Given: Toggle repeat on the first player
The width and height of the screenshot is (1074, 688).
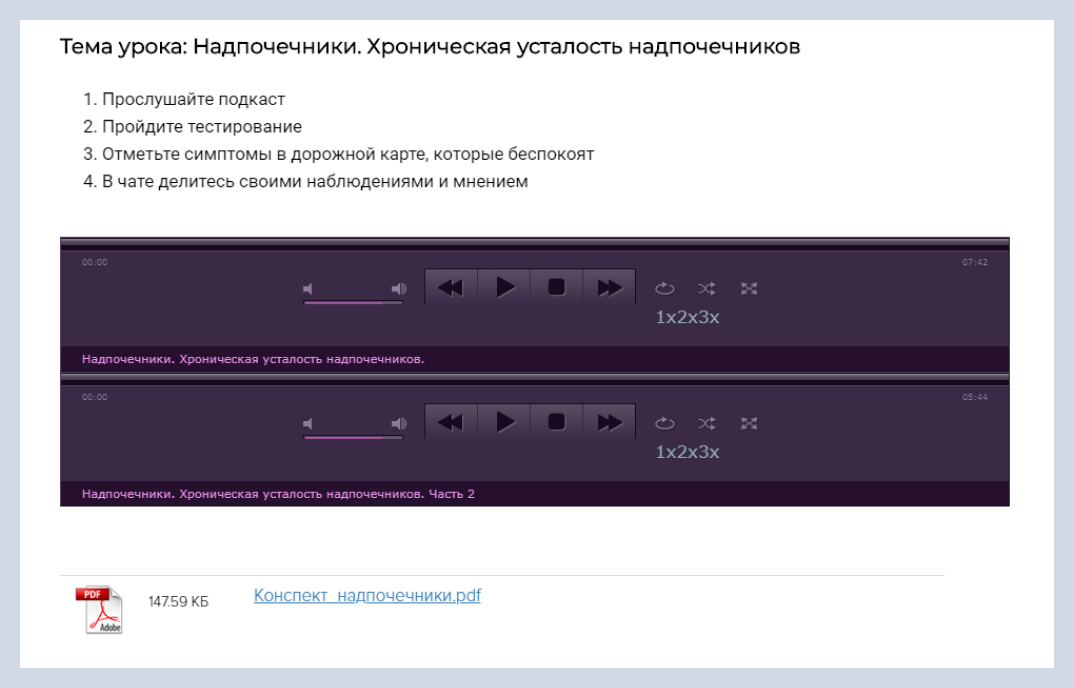Looking at the screenshot, I should 664,288.
